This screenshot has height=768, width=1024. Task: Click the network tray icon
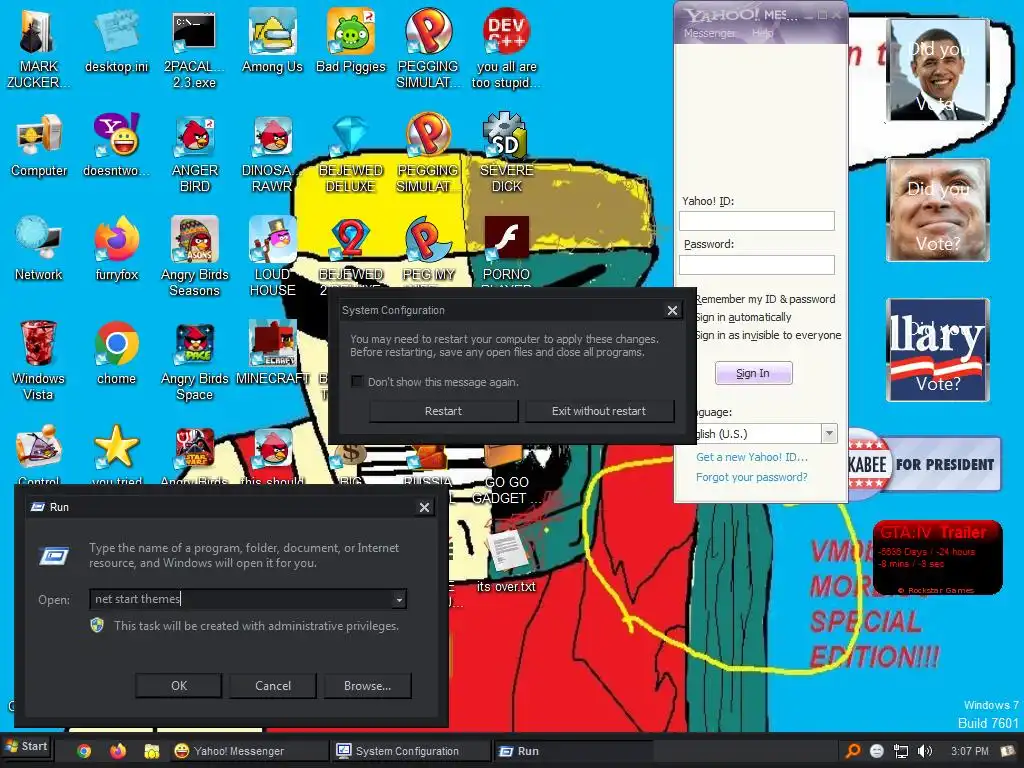click(x=901, y=751)
